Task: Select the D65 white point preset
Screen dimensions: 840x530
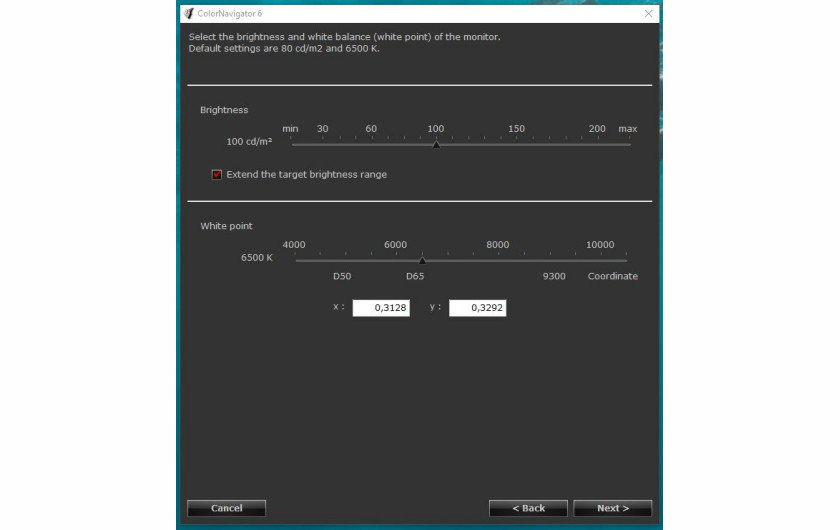Action: point(415,276)
